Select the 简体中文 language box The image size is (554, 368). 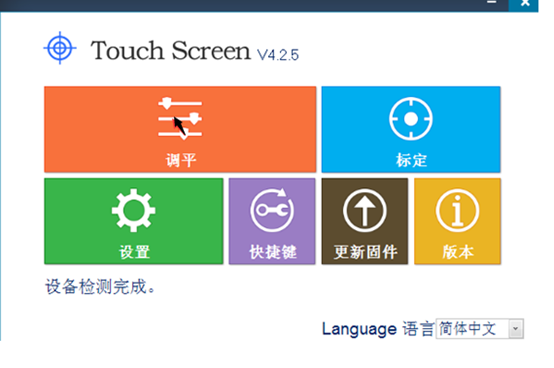click(x=480, y=329)
